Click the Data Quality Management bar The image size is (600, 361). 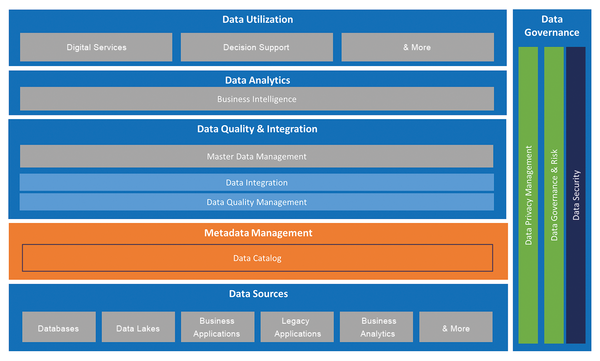(x=257, y=202)
